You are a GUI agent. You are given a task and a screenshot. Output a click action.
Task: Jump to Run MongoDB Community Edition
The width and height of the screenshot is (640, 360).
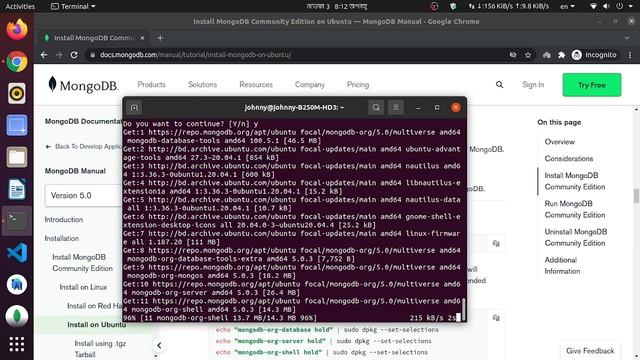click(x=575, y=209)
